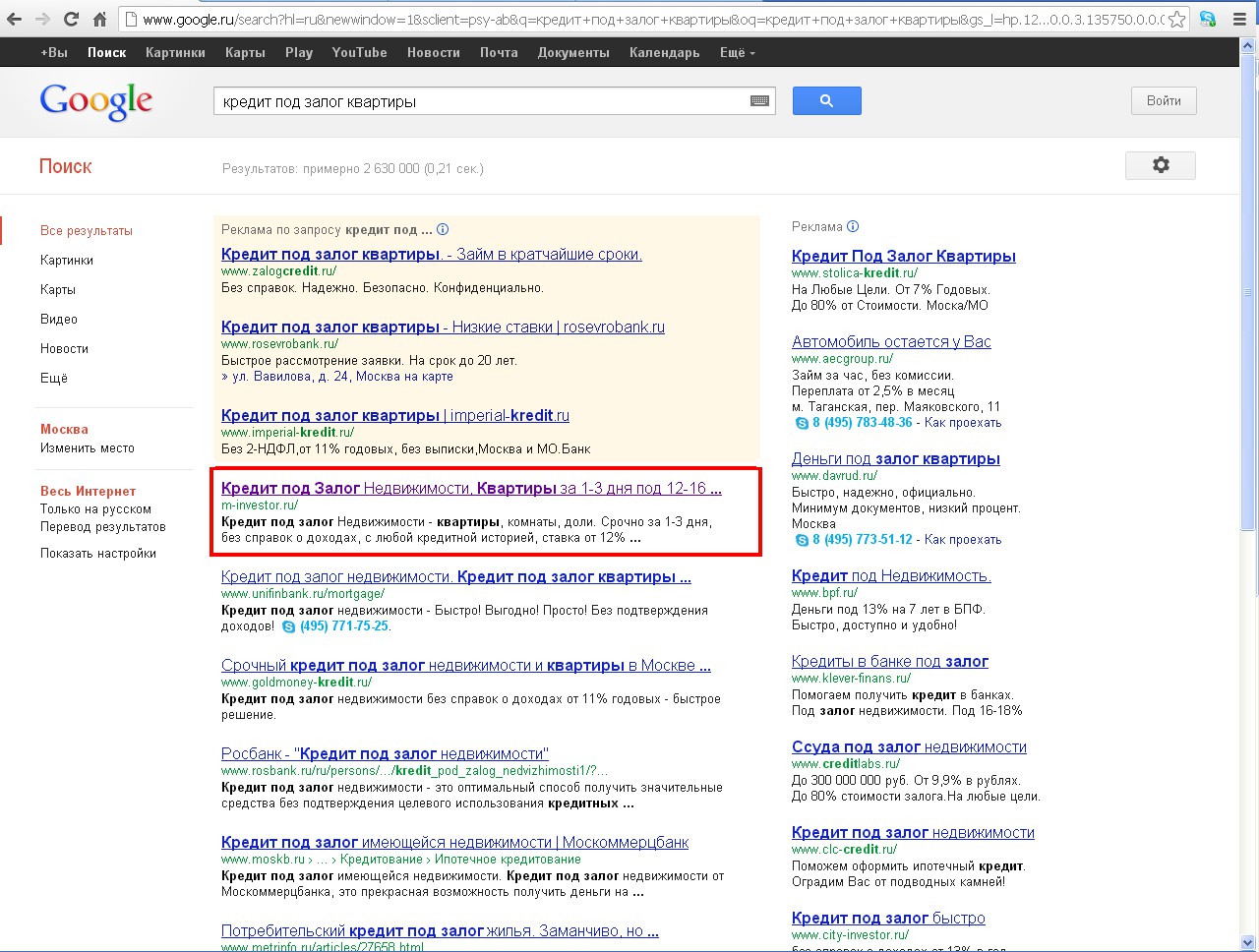Call 8 (495) 773-51-12 via Skype icon
Screen dimensions: 1259x952
coord(802,540)
